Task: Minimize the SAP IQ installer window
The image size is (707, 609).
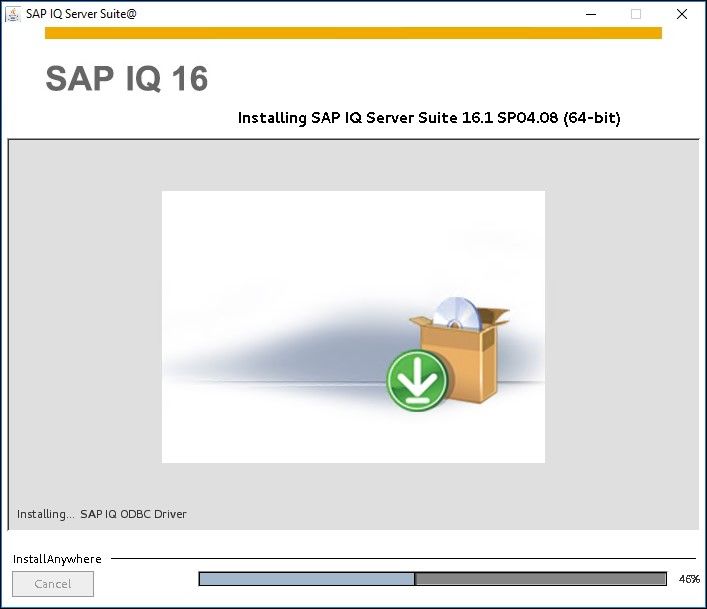Action: pos(589,14)
